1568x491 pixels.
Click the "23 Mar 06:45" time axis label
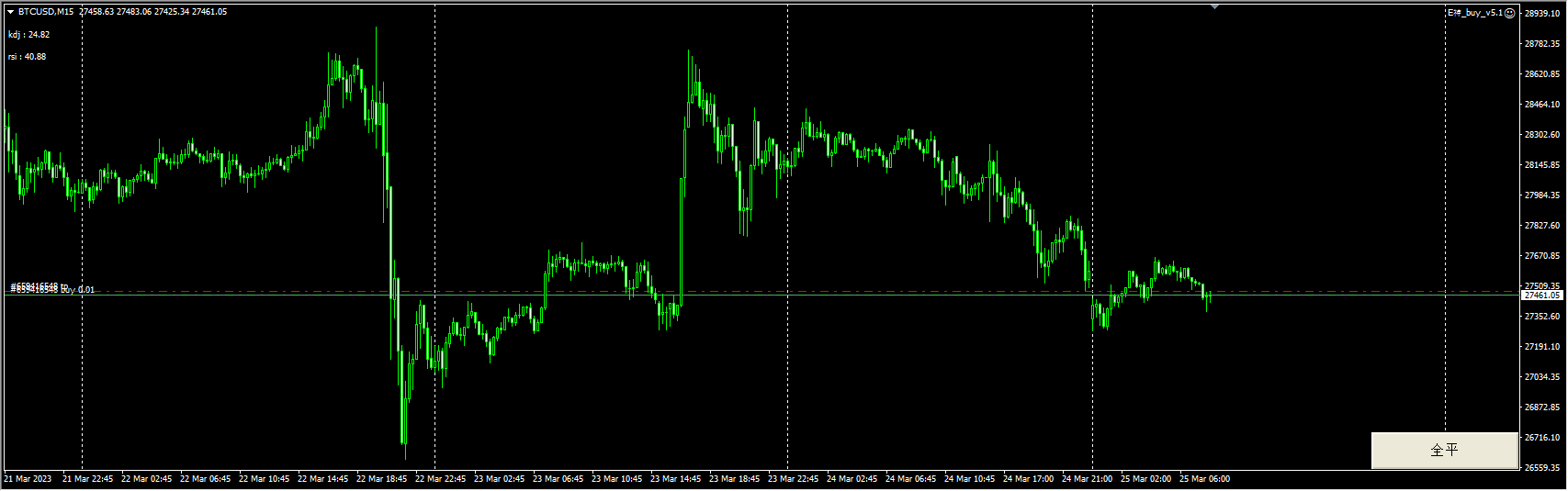pyautogui.click(x=558, y=479)
